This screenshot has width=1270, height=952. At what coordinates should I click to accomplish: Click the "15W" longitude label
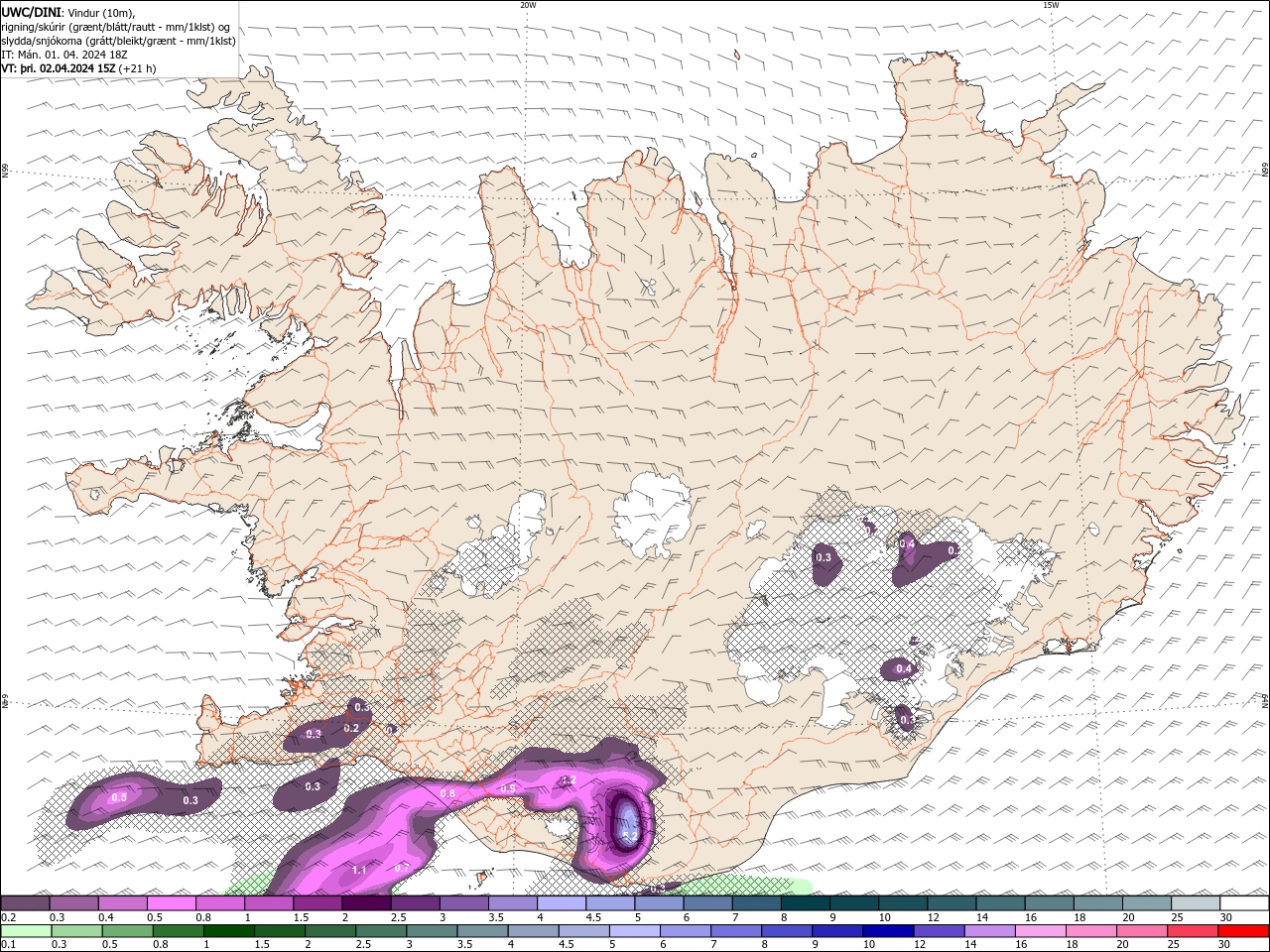(1051, 5)
